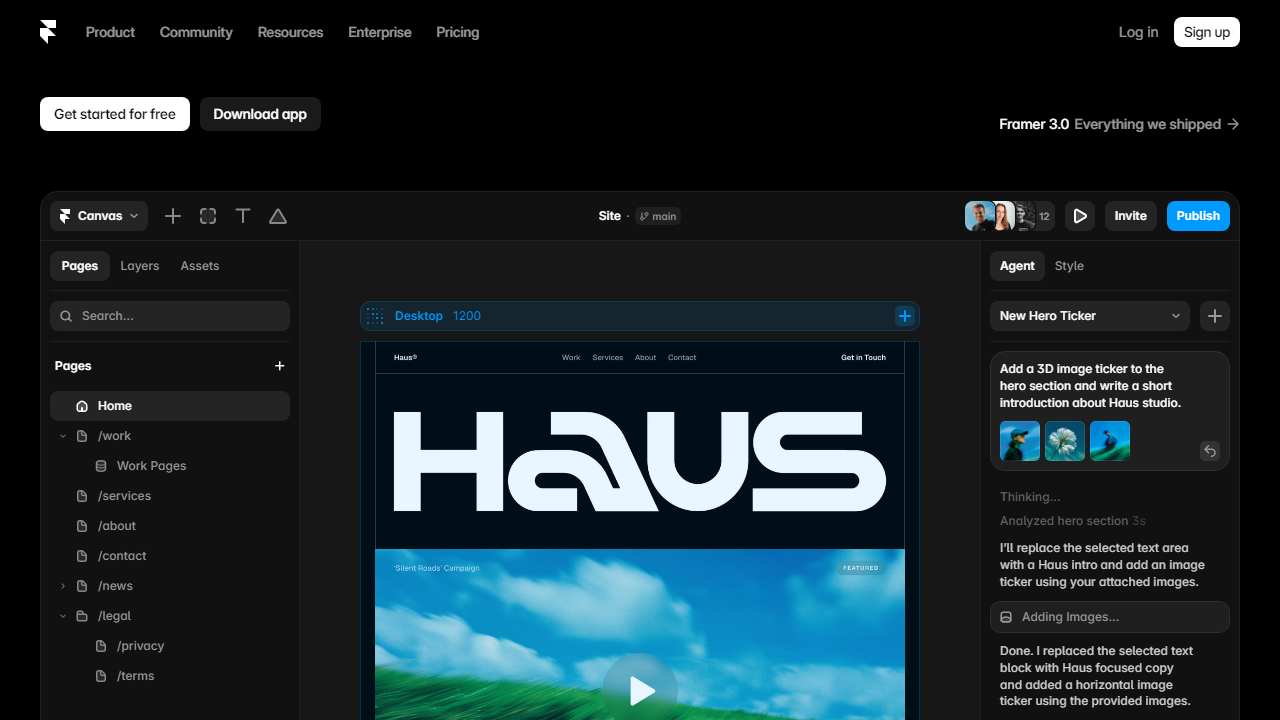This screenshot has height=720, width=1280.
Task: Click Services link in Haus preview
Action: click(x=607, y=357)
